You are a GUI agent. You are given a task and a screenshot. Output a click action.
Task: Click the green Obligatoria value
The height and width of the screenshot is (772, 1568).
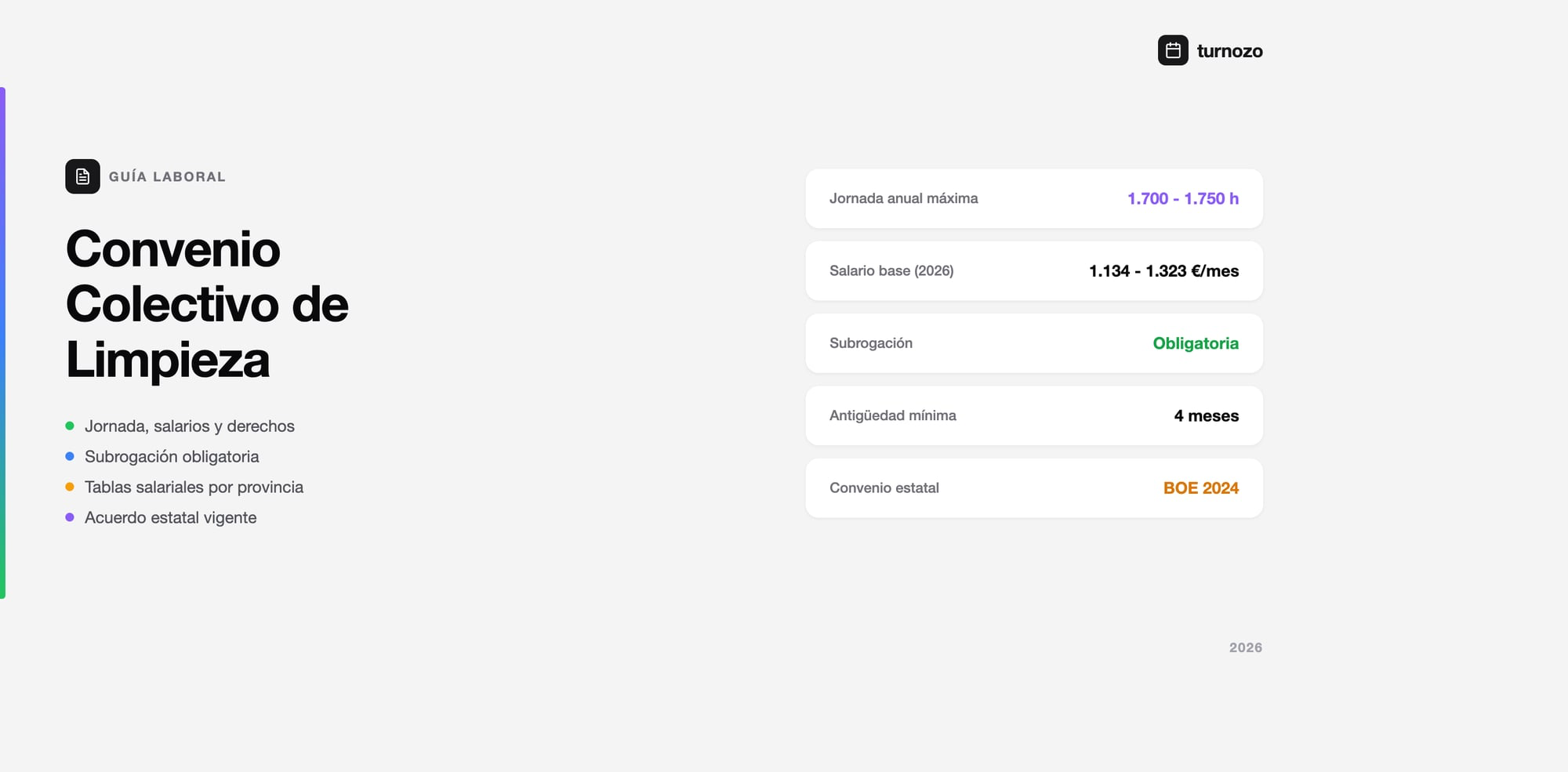click(1195, 343)
